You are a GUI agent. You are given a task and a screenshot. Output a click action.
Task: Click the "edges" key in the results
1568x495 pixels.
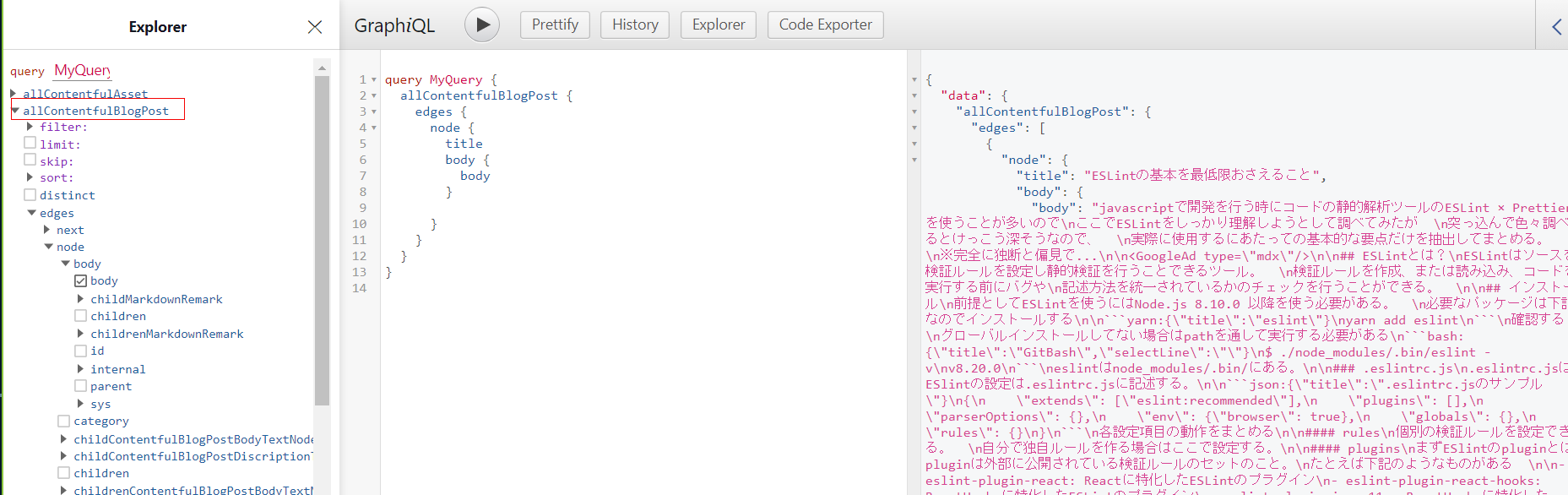click(1000, 128)
